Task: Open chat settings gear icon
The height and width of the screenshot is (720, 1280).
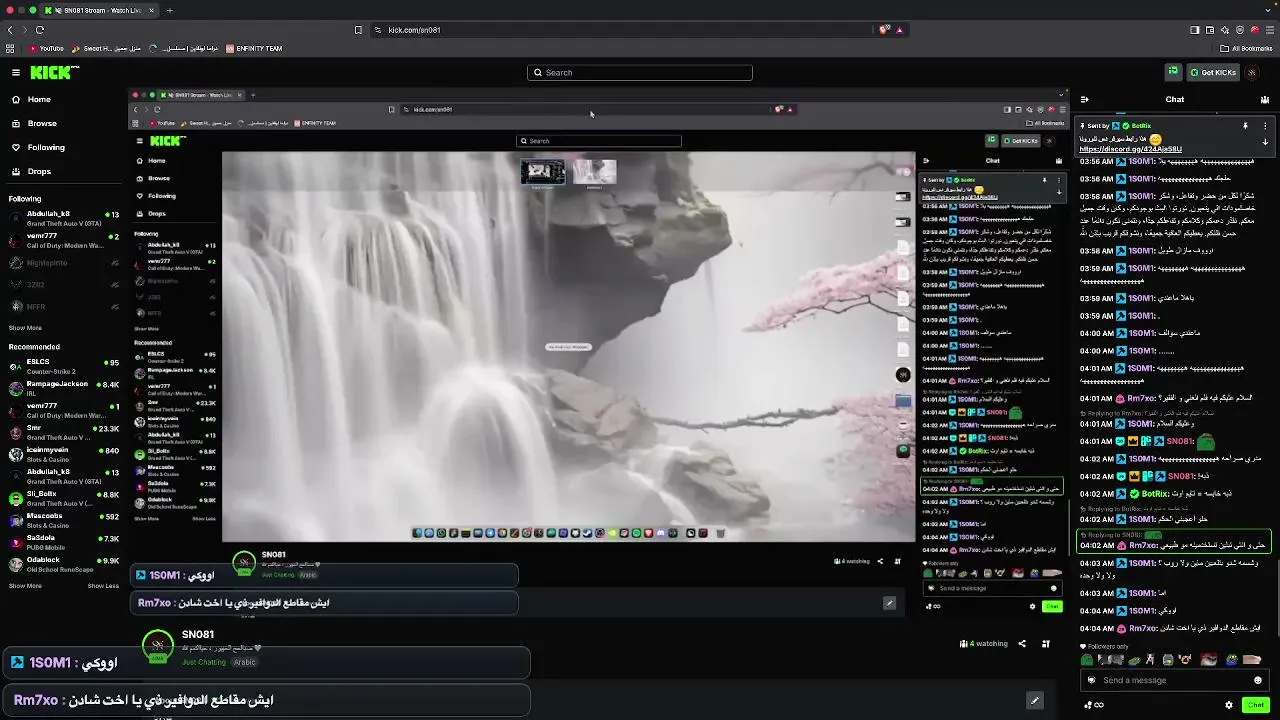Action: [x=1229, y=705]
